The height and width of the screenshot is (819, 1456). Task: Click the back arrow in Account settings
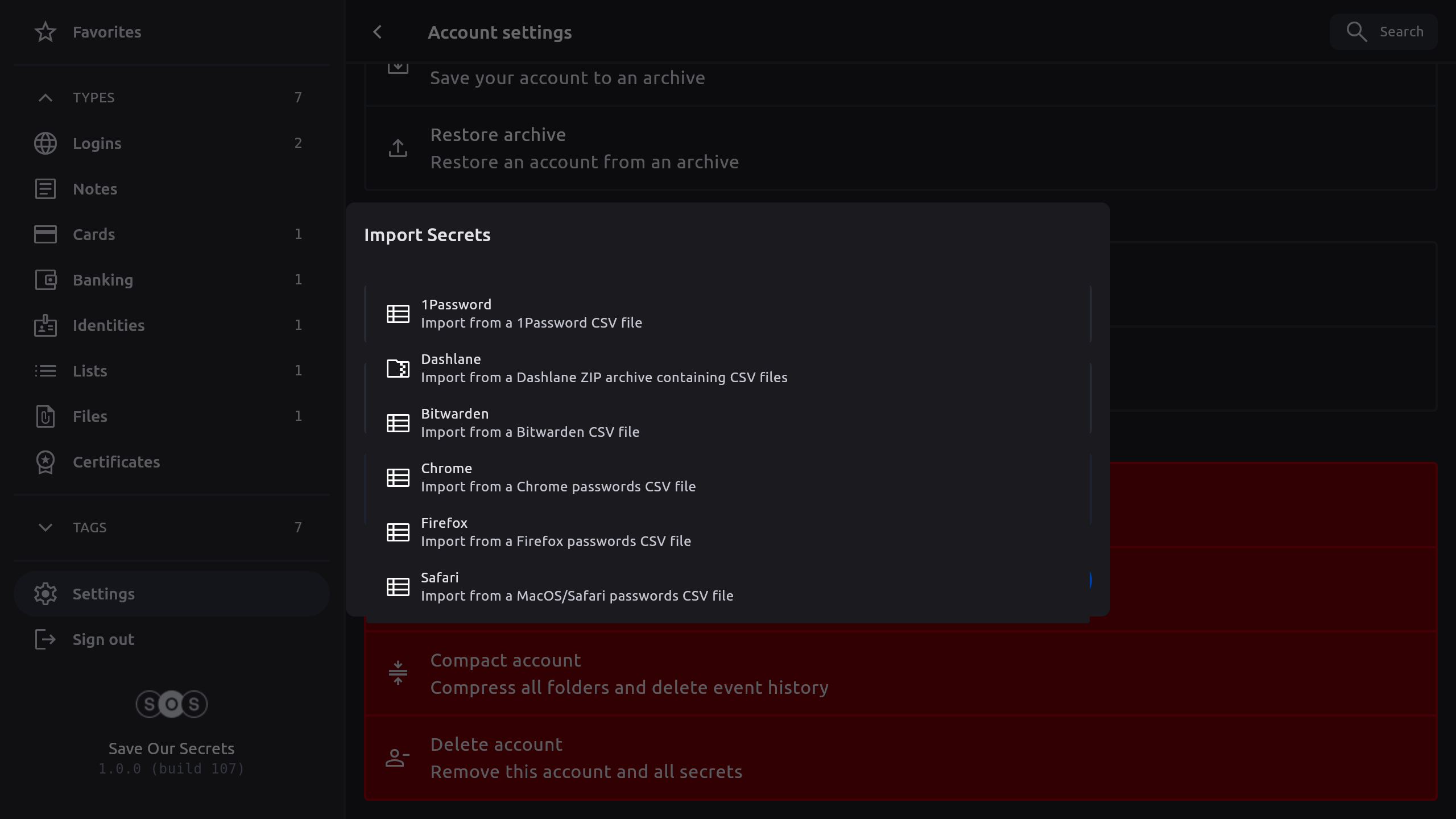378,32
